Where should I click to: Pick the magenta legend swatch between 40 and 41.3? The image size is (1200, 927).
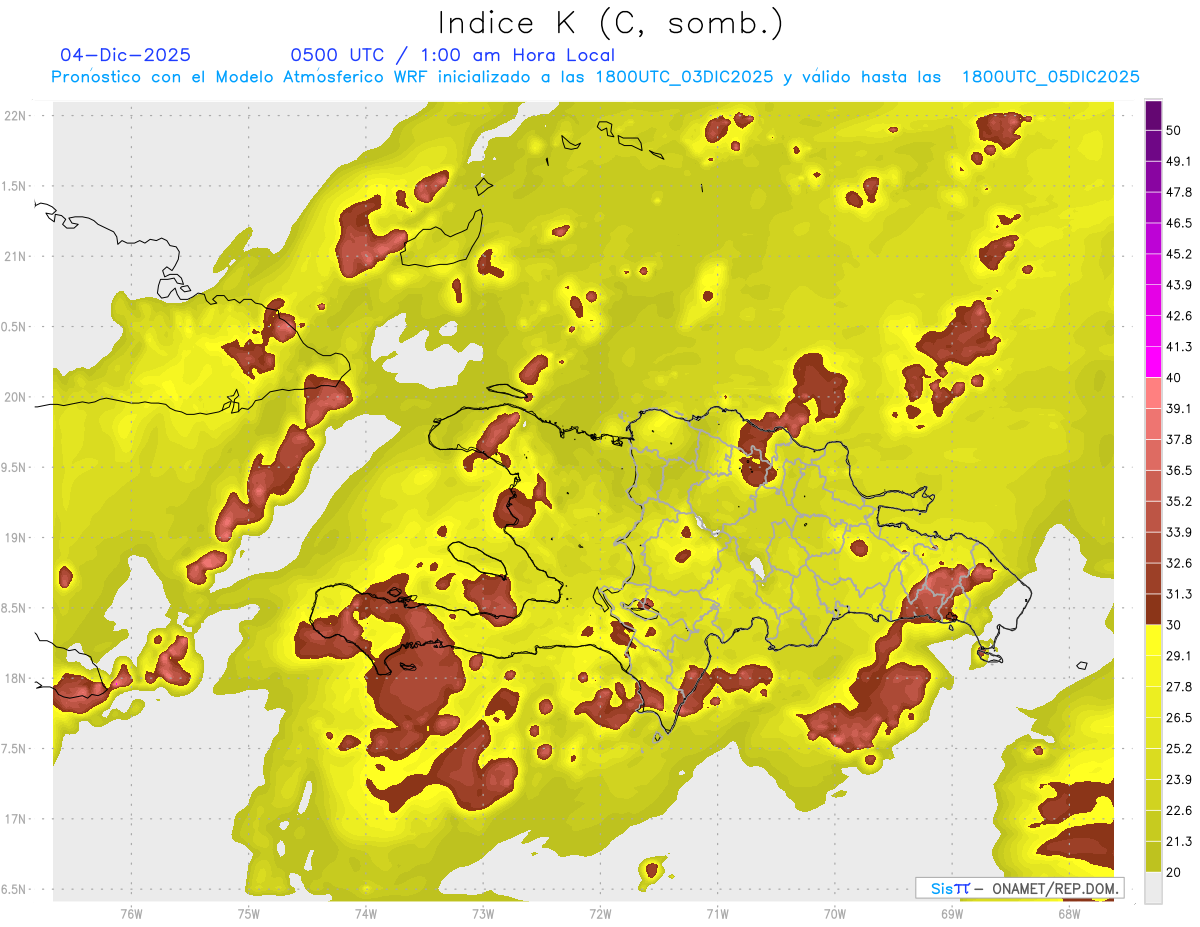[1153, 362]
